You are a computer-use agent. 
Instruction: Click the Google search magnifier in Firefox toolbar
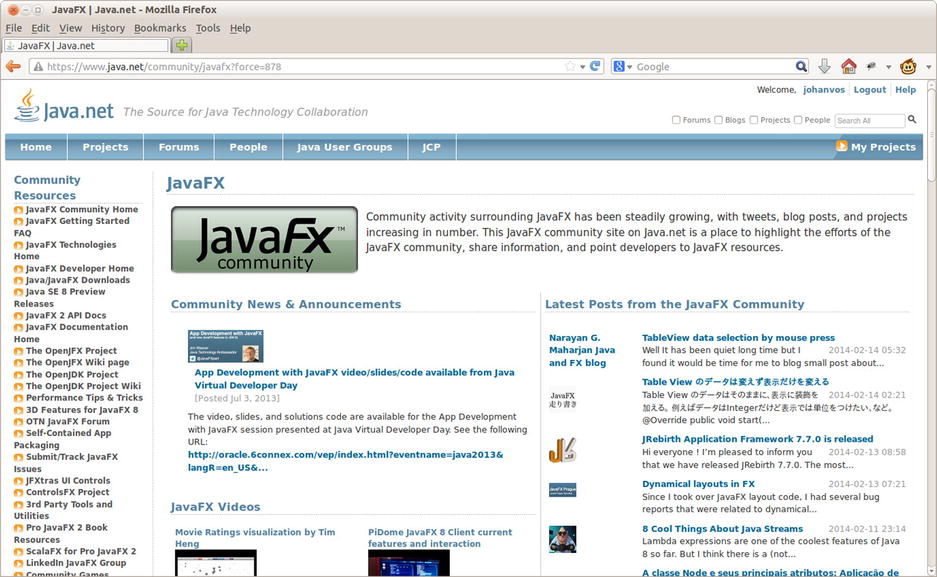click(801, 66)
